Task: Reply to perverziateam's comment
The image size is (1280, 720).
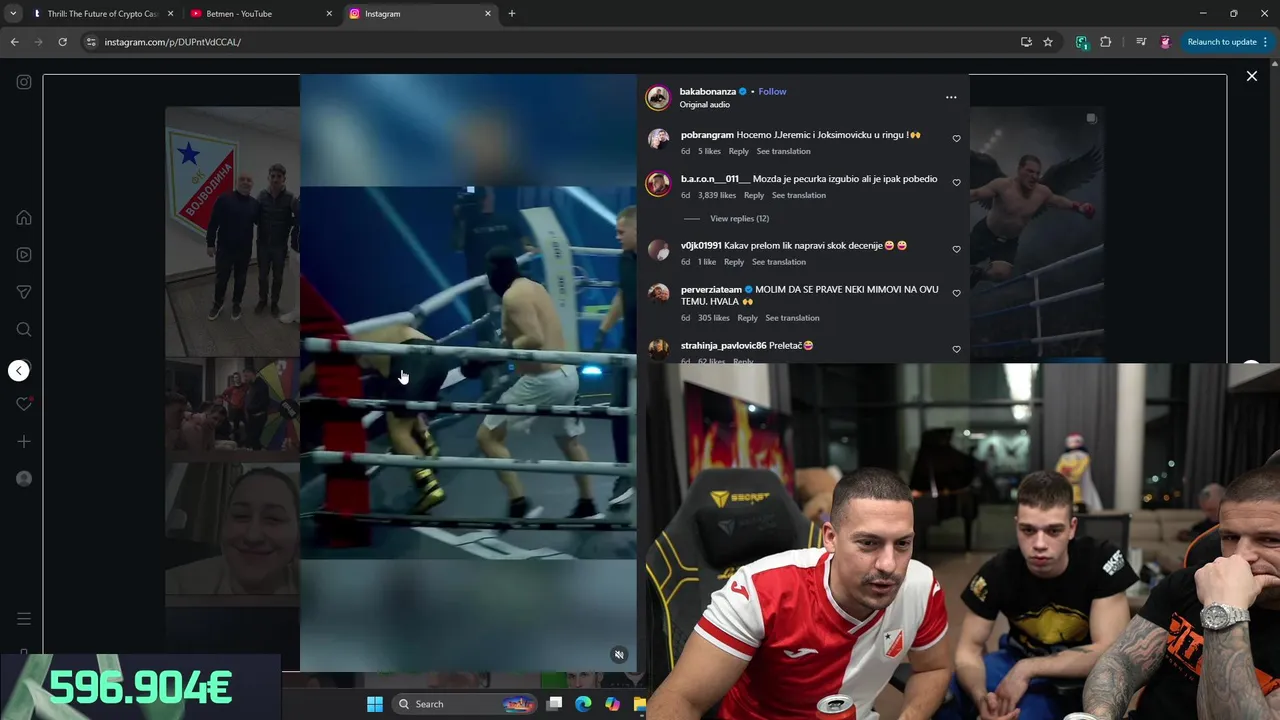Action: (x=747, y=318)
